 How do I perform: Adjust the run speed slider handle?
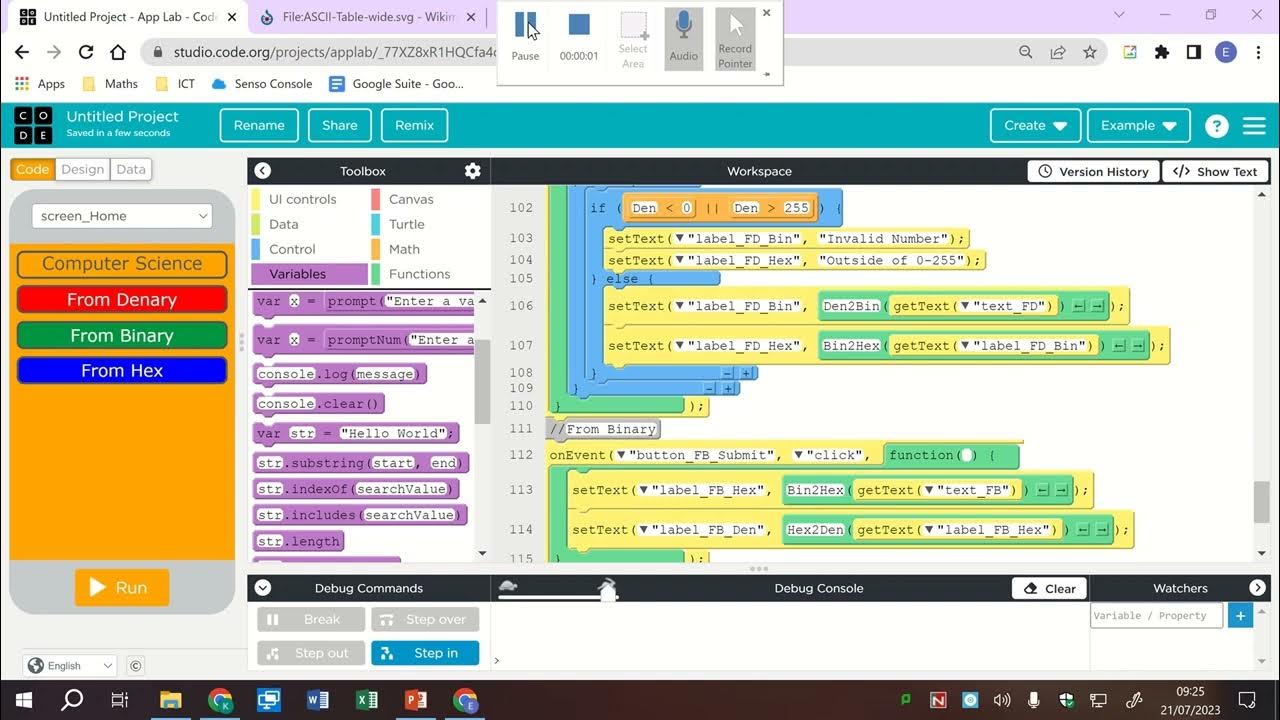606,591
